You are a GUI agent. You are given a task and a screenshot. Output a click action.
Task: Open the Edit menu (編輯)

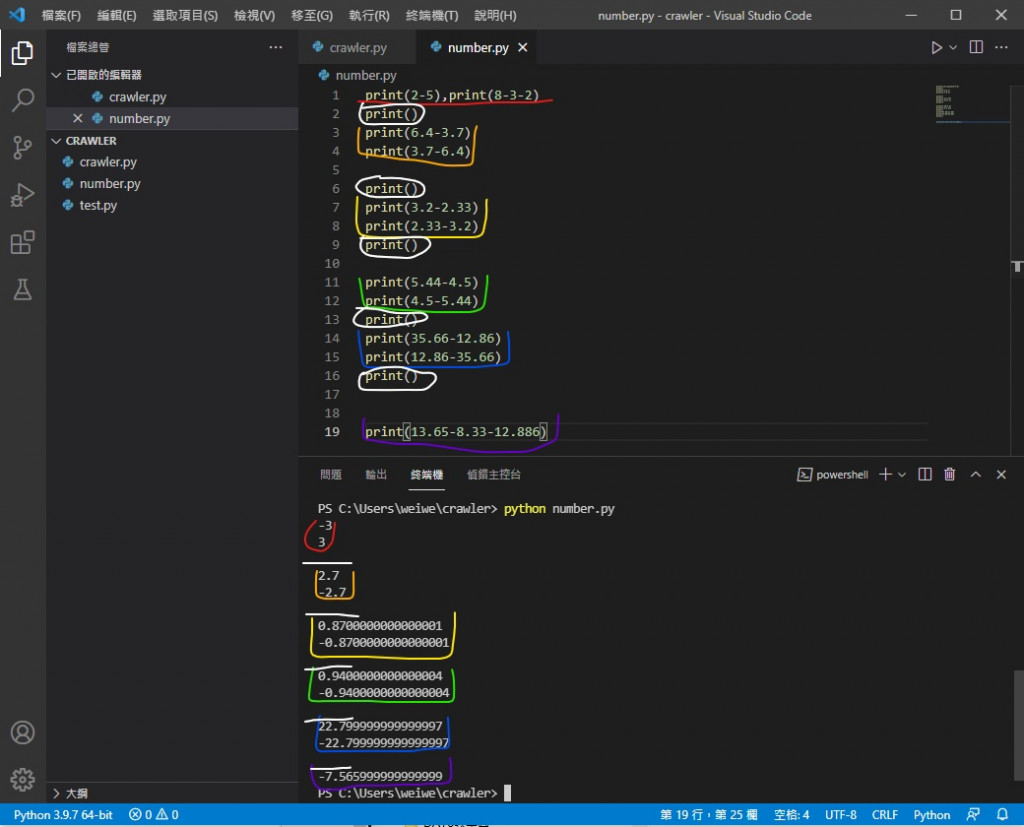tap(117, 15)
